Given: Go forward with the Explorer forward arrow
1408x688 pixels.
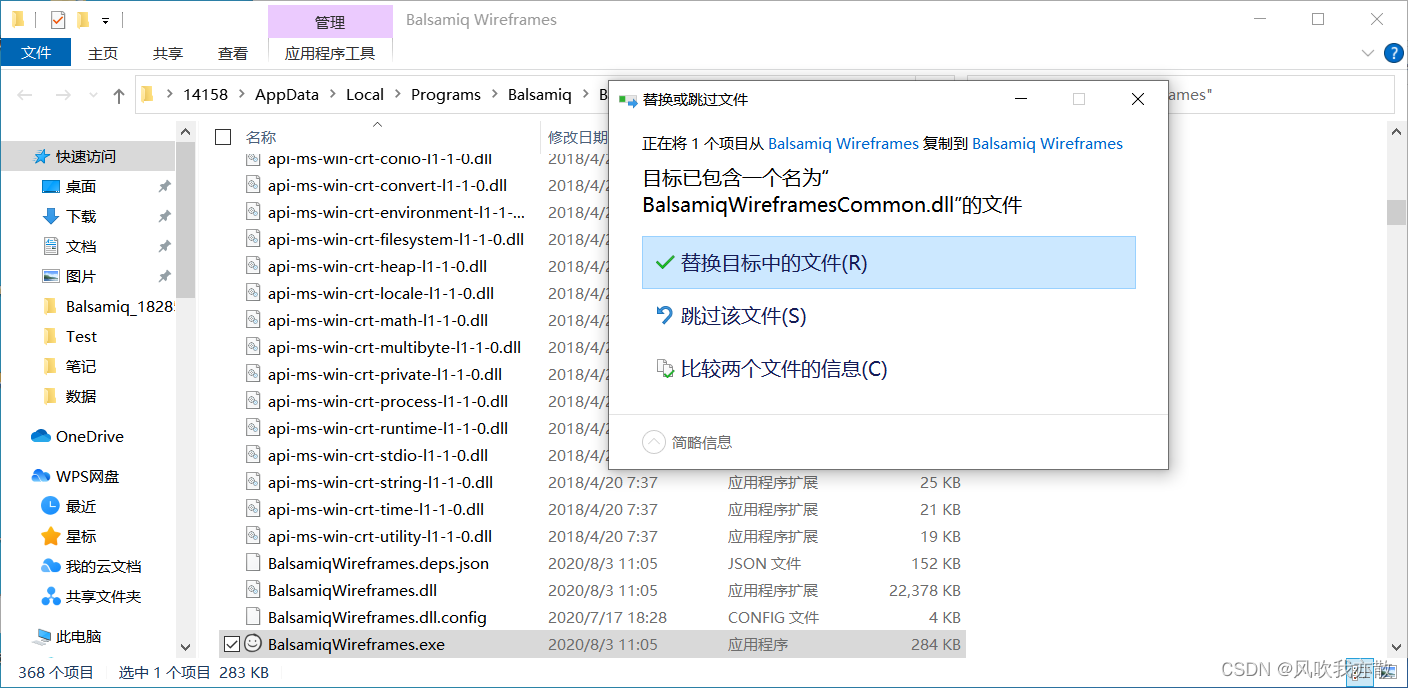Looking at the screenshot, I should click(62, 95).
